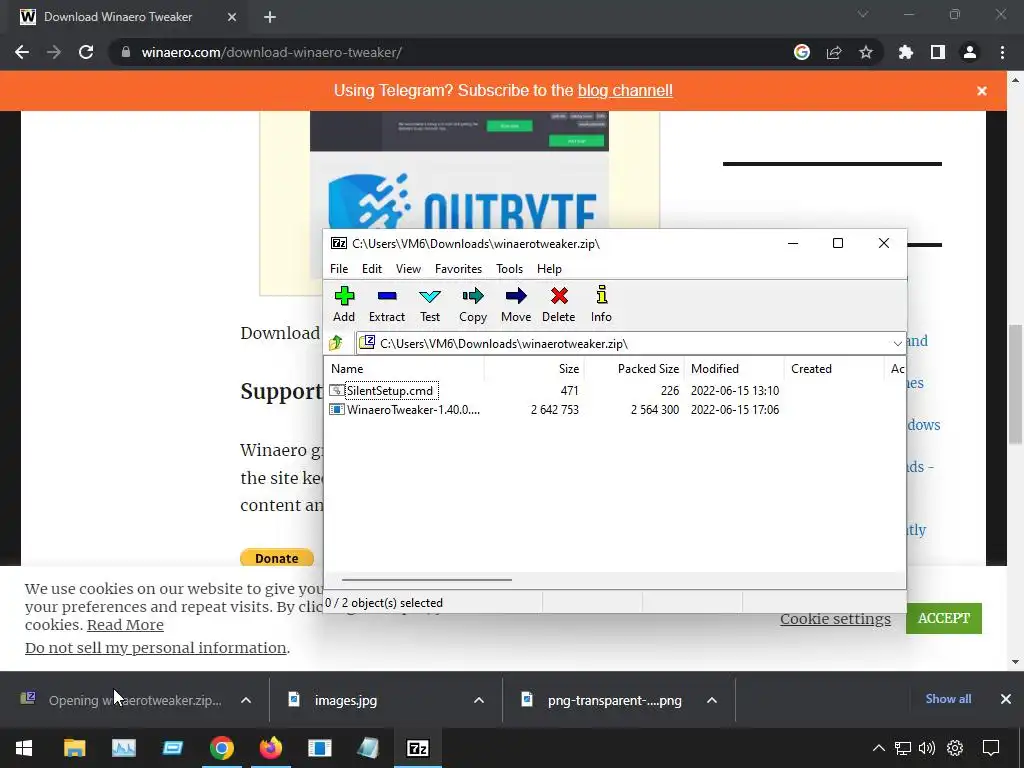Open the Windows notification center icon
This screenshot has width=1024, height=768.
click(991, 748)
